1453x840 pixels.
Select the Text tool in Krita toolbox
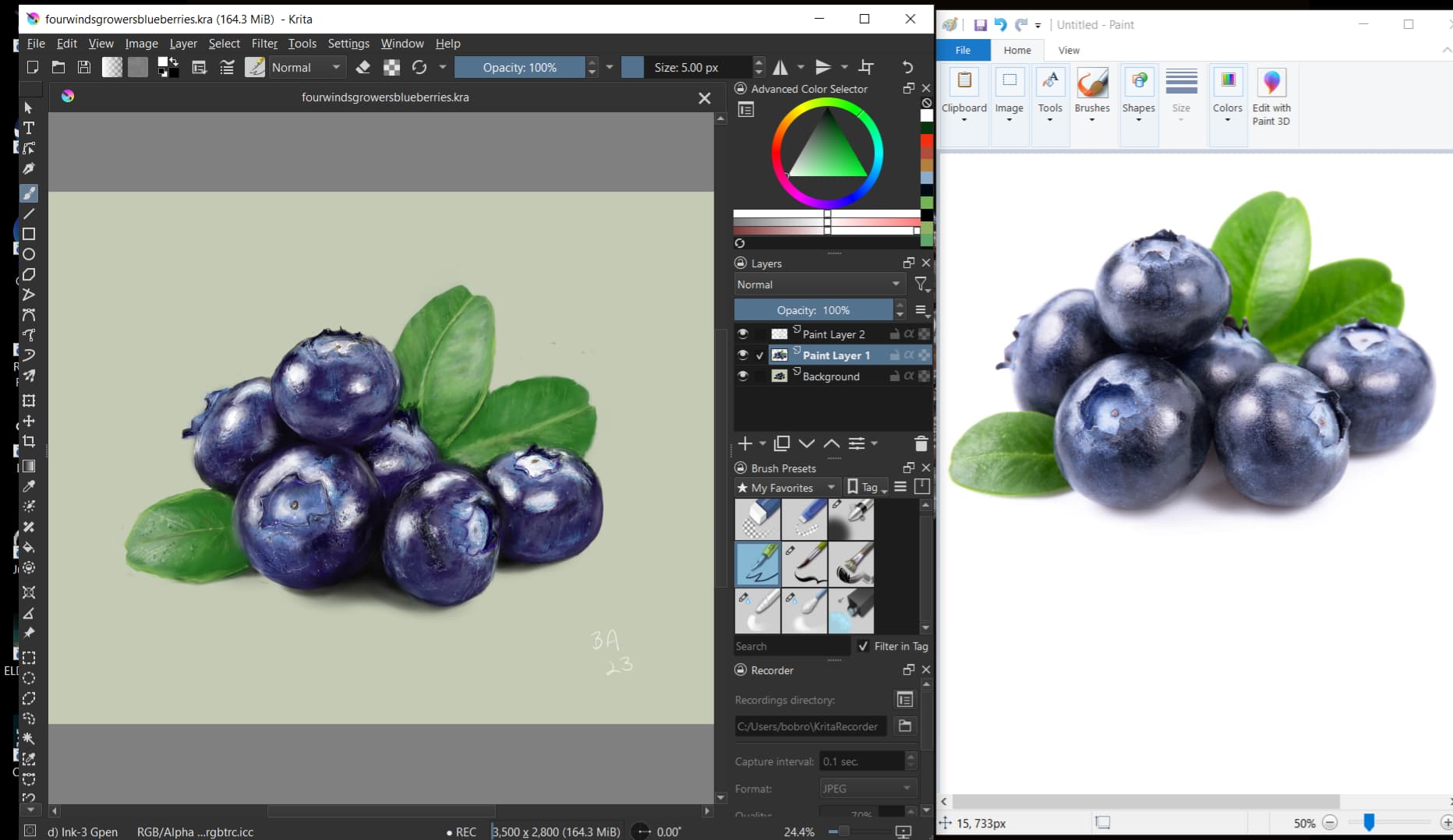coord(29,128)
